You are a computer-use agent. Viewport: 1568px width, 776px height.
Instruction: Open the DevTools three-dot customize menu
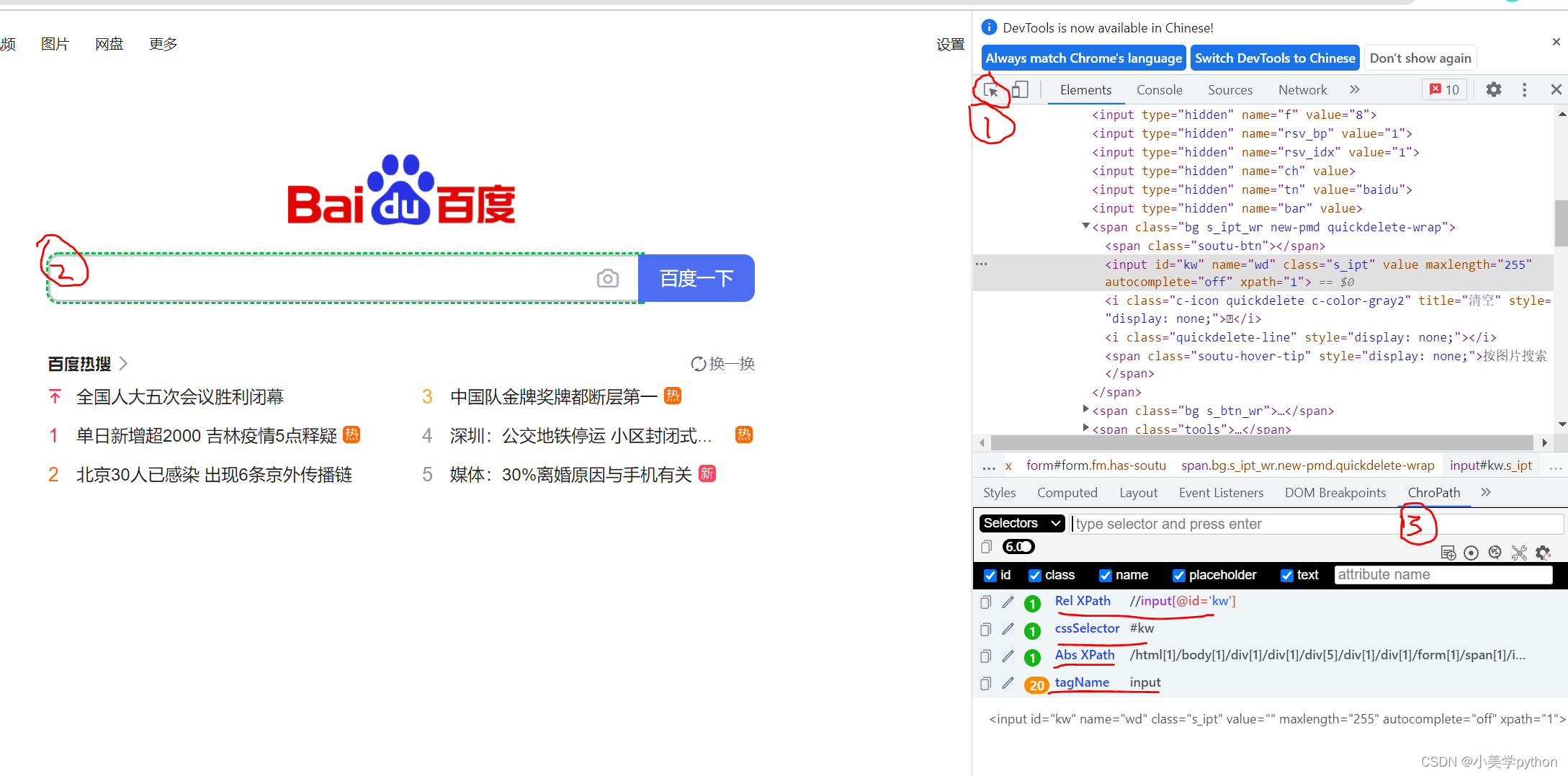point(1524,89)
